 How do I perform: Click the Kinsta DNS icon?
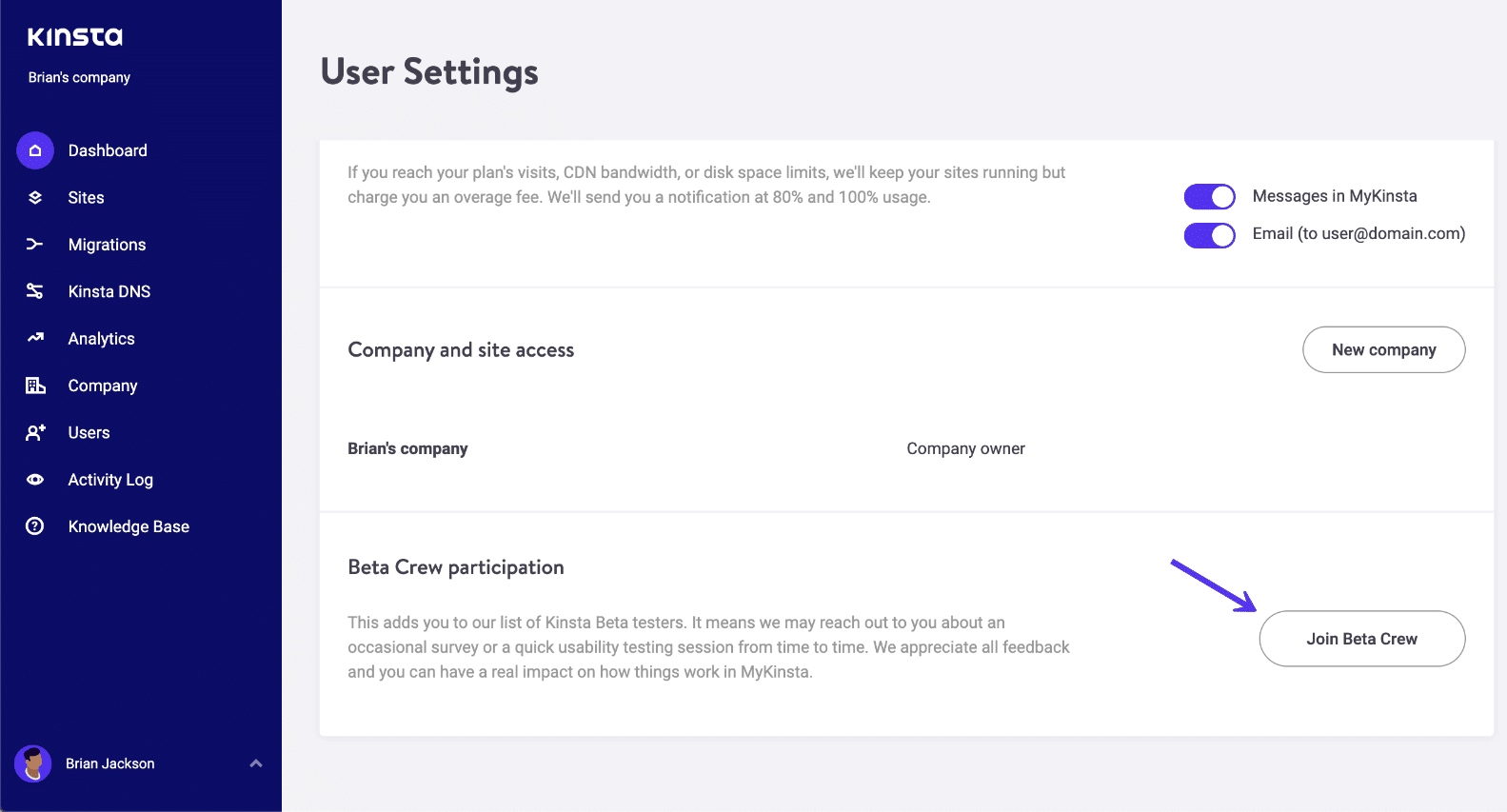click(x=35, y=291)
